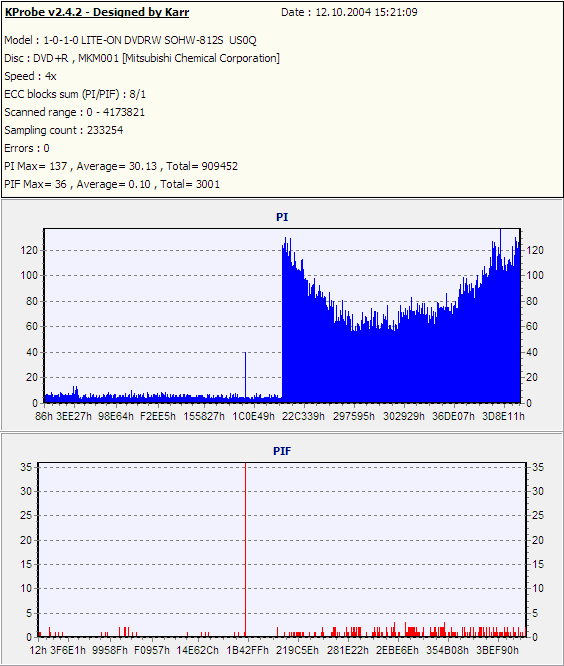Screen dimensions: 564x666
Task: Click the 3D8E11h label on PI axis
Action: pyautogui.click(x=503, y=416)
